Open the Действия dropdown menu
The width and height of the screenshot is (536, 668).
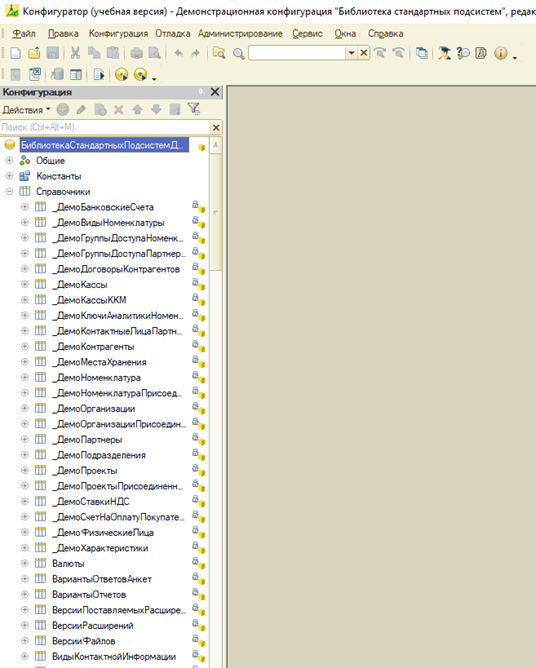[x=26, y=110]
